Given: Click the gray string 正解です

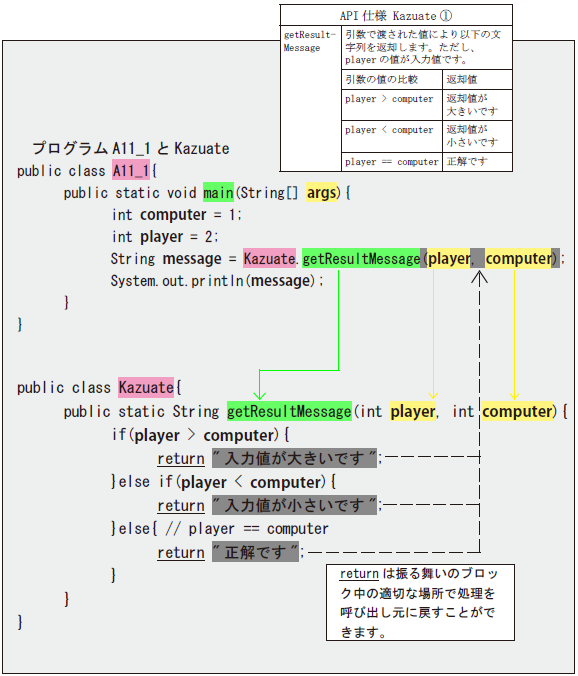Looking at the screenshot, I should point(255,552).
